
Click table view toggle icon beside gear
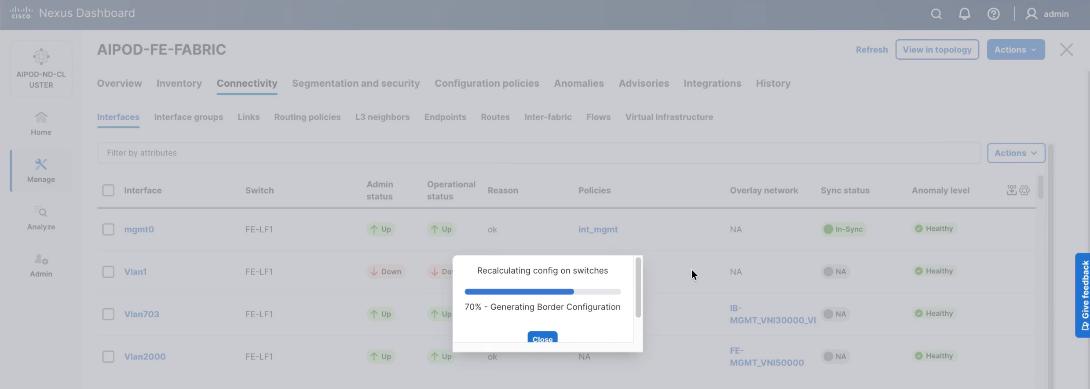[x=1012, y=190]
